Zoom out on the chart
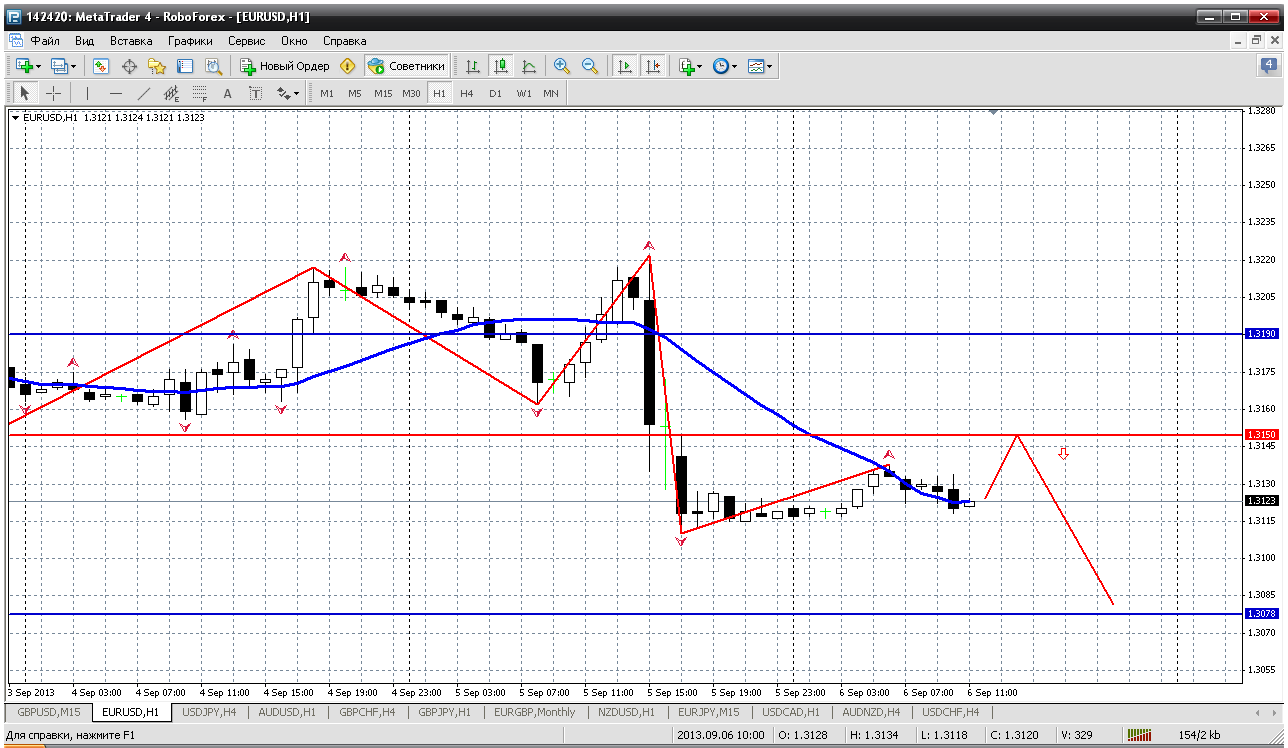1288x748 pixels. coord(590,66)
